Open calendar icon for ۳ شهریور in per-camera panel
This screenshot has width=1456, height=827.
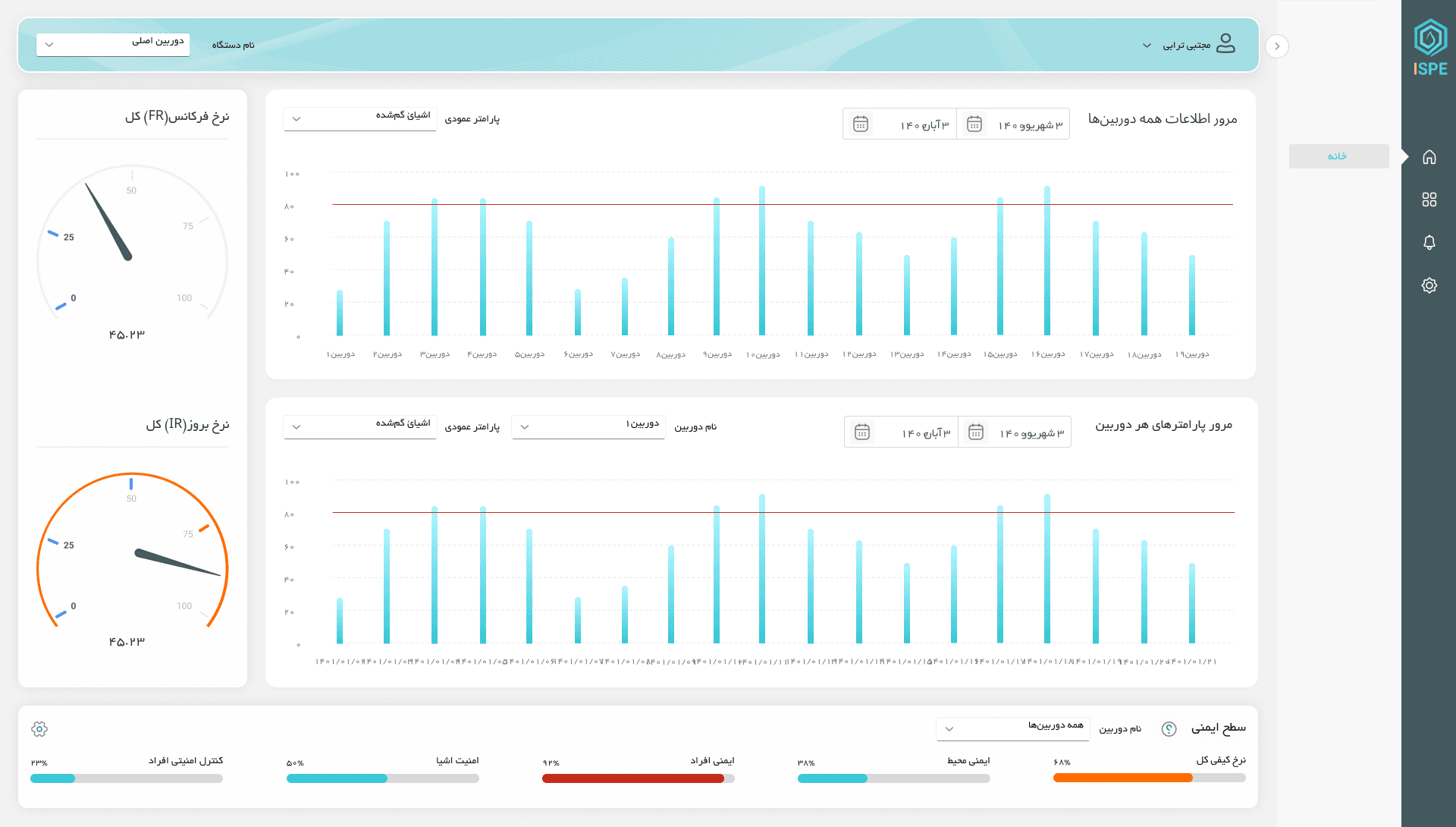(x=976, y=432)
